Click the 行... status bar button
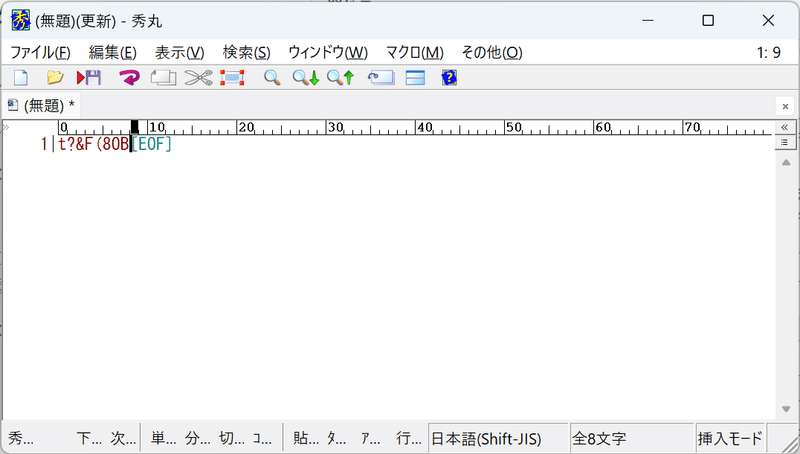Image resolution: width=800 pixels, height=454 pixels. 409,438
